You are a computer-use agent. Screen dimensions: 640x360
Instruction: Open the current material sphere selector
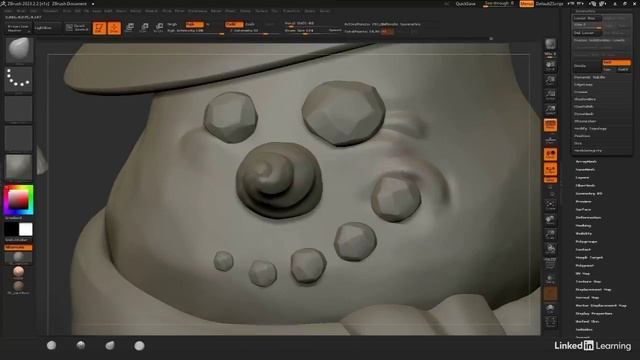[19, 167]
